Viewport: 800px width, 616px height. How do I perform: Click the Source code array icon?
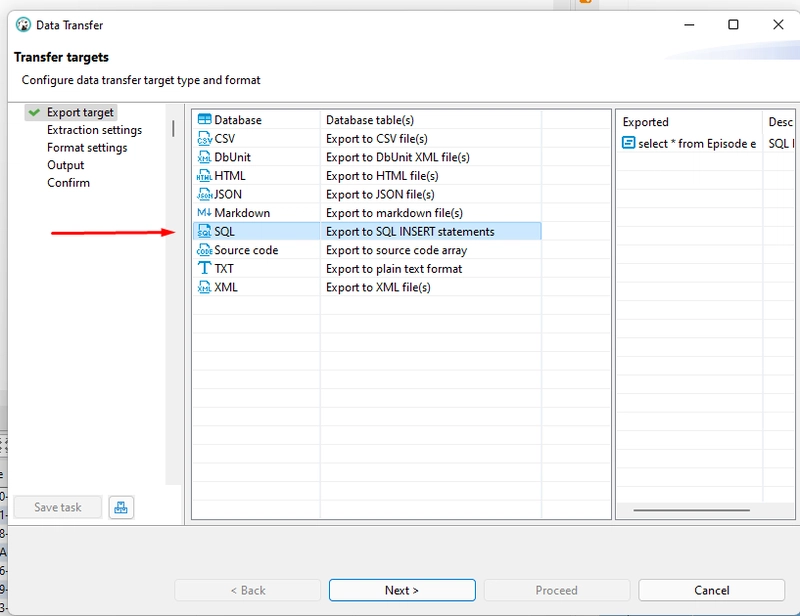[x=205, y=250]
